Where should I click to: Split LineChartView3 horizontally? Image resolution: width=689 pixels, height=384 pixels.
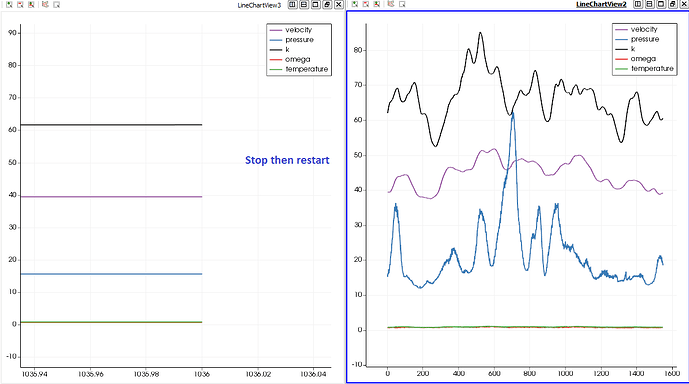(x=293, y=4)
